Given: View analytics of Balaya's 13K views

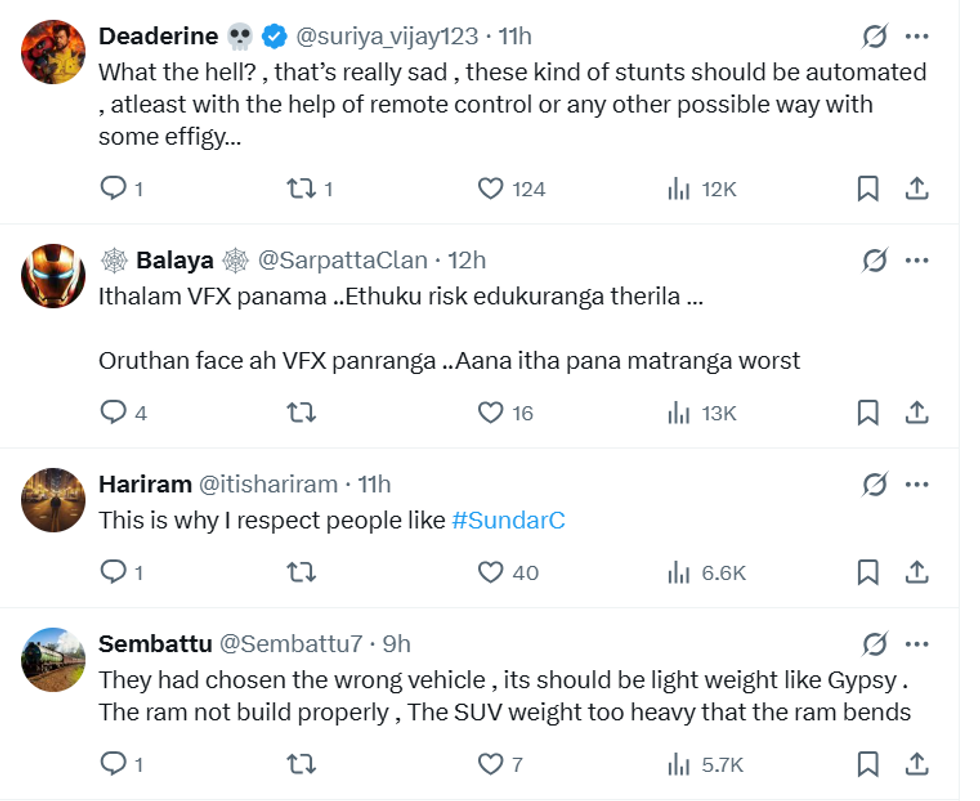Looking at the screenshot, I should (x=679, y=412).
